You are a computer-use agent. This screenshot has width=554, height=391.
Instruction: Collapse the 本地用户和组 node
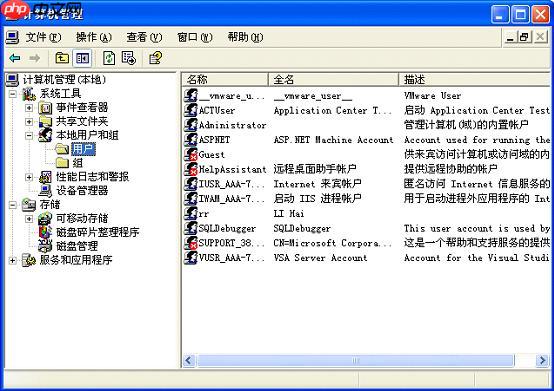tap(29, 136)
